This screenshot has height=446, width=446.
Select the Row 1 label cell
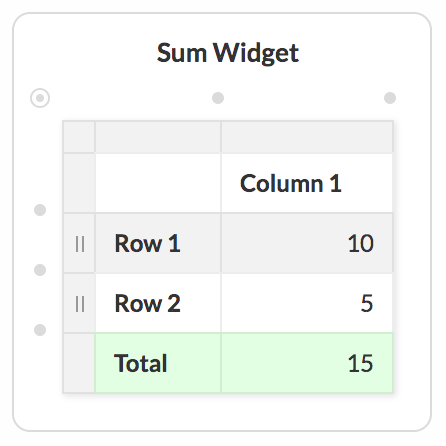pyautogui.click(x=158, y=243)
